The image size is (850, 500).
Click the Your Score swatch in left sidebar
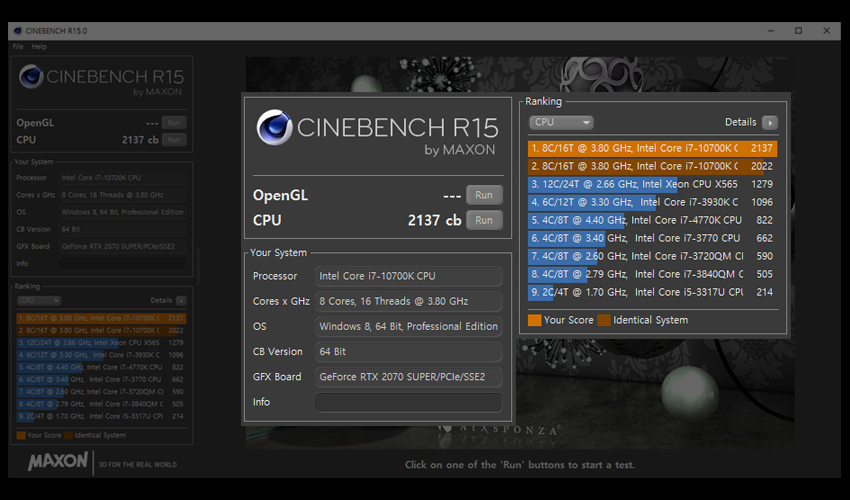[x=21, y=435]
